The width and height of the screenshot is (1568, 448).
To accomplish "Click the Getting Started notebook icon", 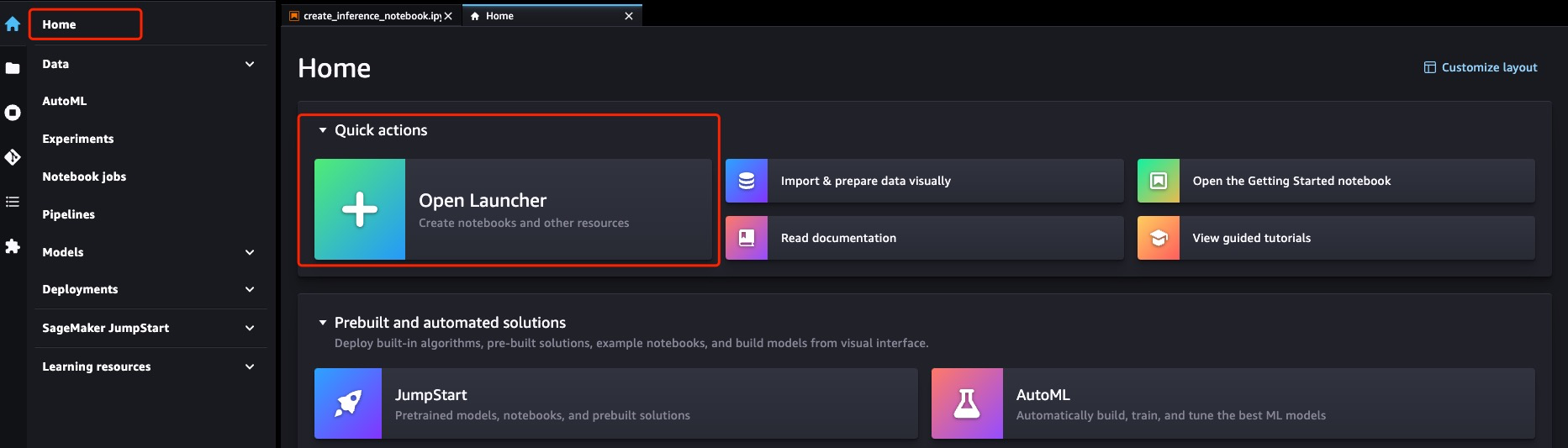I will point(1159,181).
